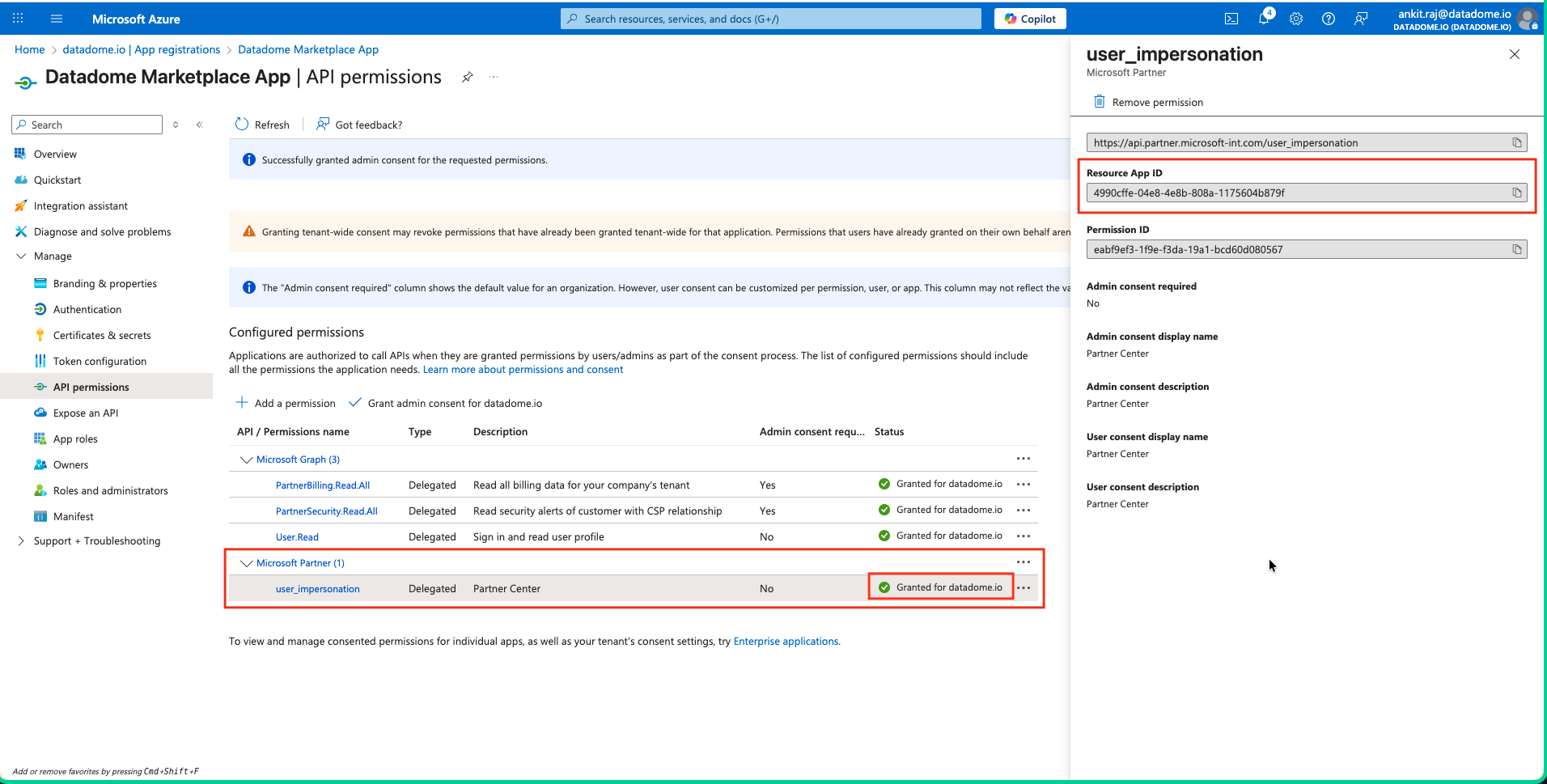1547x784 pixels.
Task: Open the portal hamburger menu
Action: click(57, 19)
